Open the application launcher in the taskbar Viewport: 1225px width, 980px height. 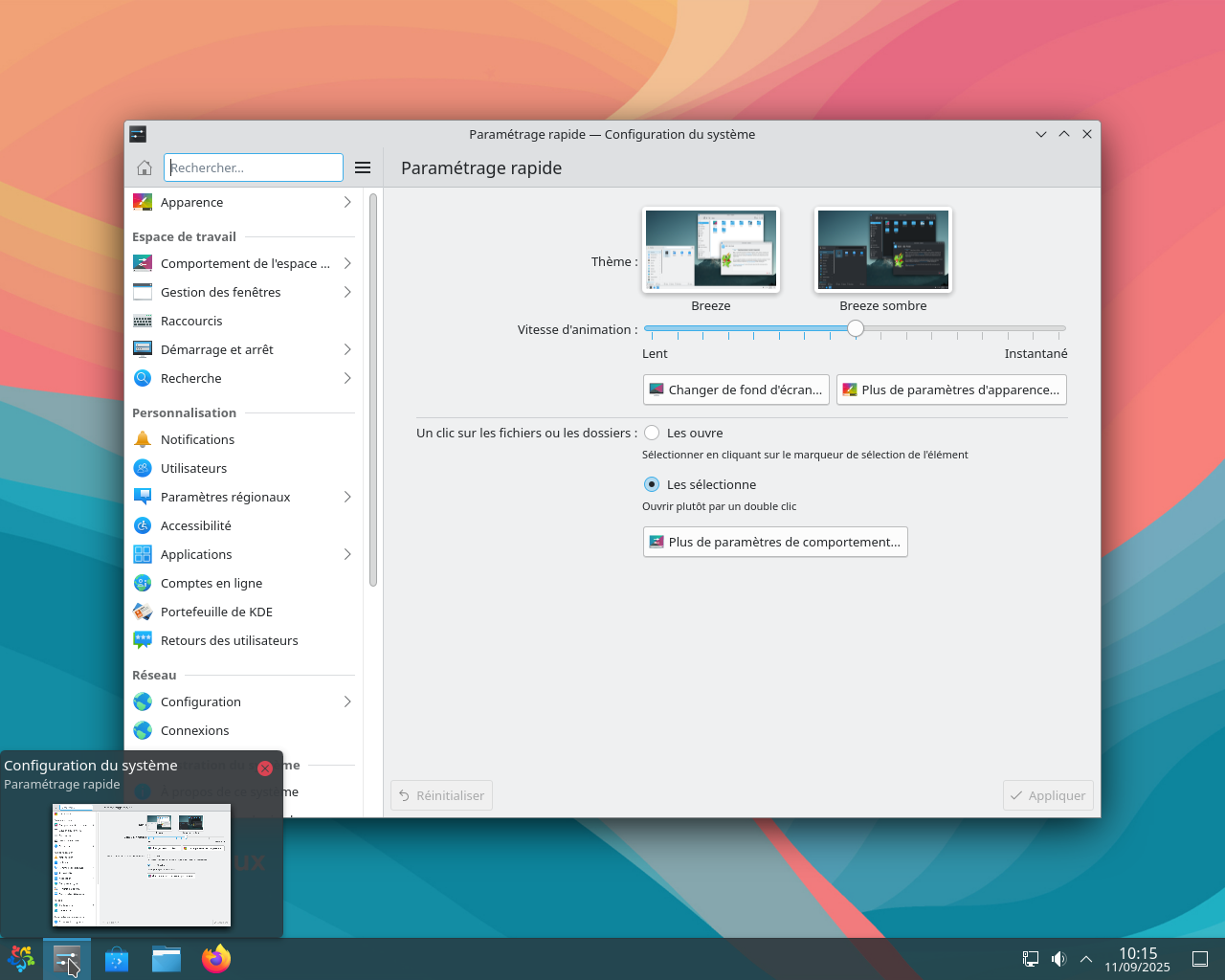(21, 958)
